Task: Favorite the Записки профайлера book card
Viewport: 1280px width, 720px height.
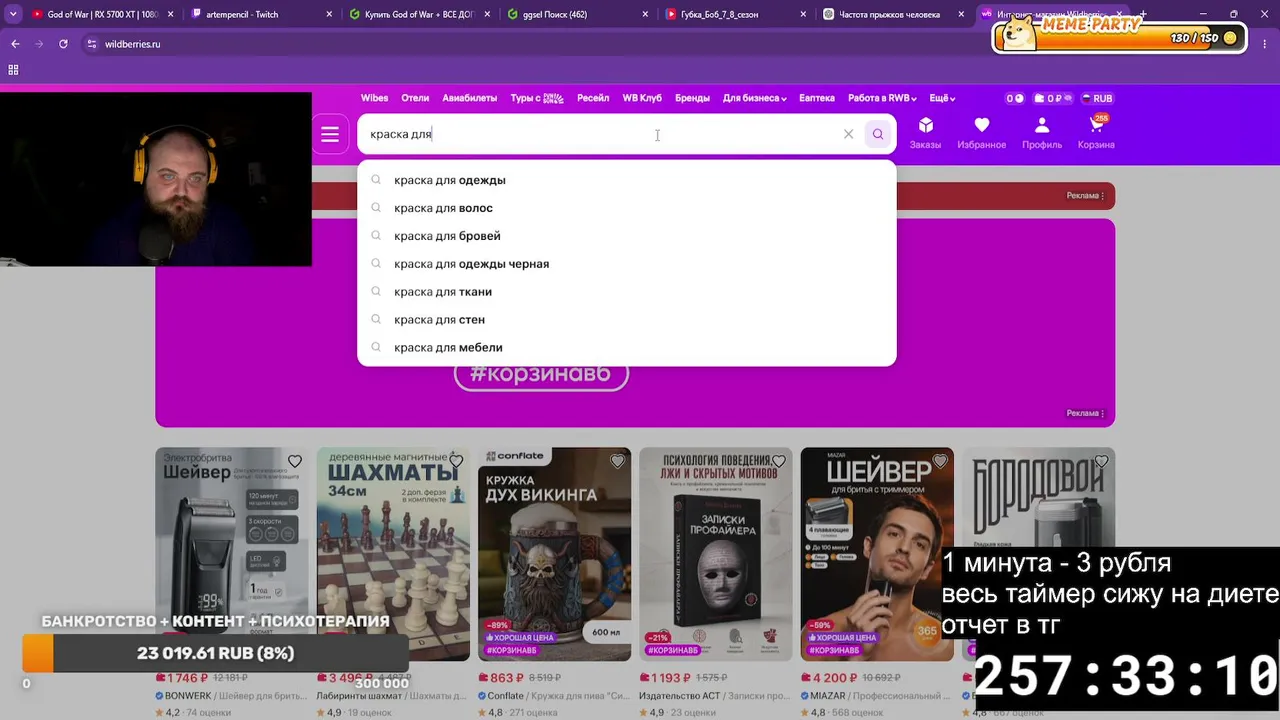Action: tap(779, 461)
